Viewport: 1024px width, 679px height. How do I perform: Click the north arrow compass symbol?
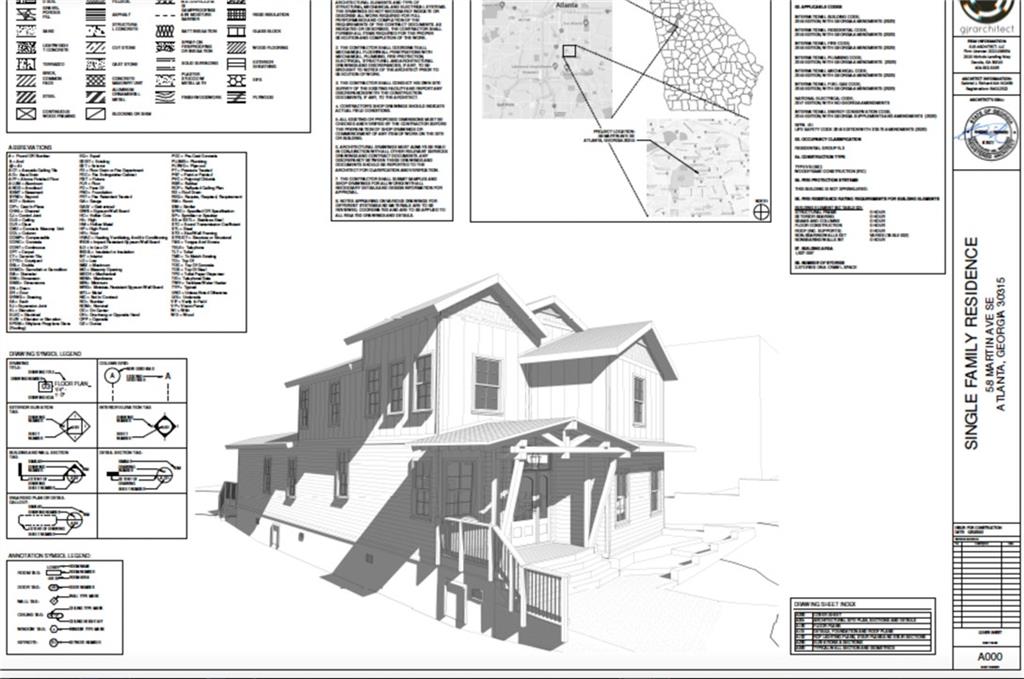tap(761, 210)
